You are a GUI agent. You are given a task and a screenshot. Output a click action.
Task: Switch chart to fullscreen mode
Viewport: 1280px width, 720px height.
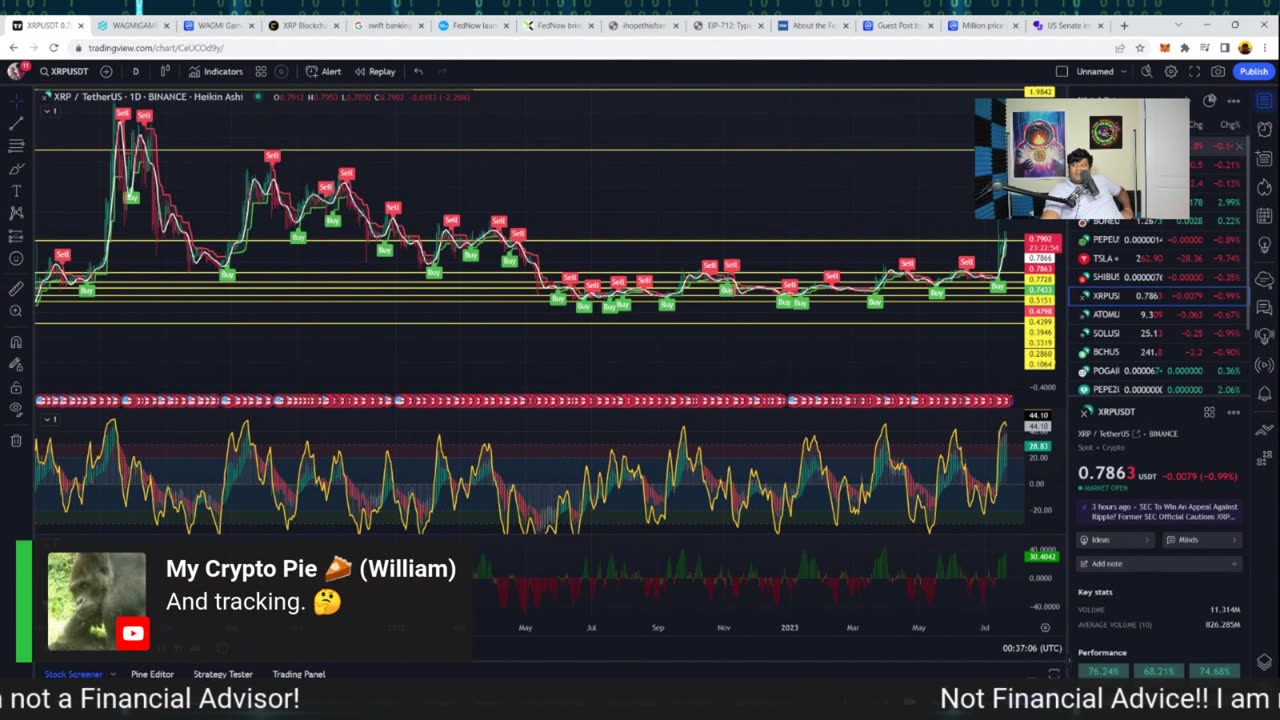pos(1194,71)
